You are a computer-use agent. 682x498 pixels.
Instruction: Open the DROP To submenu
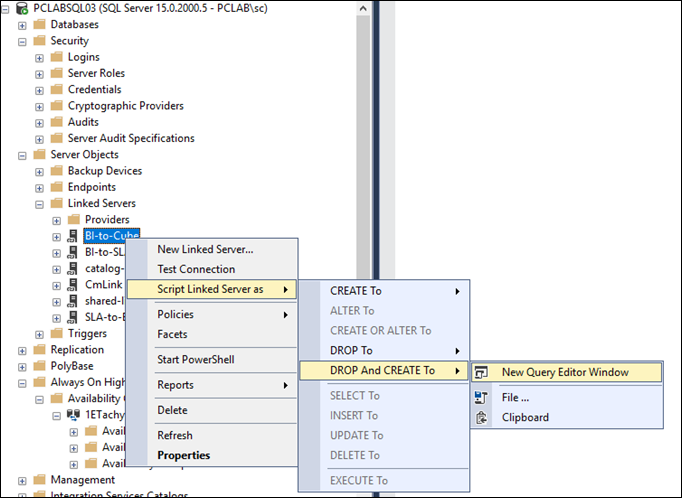click(x=351, y=351)
